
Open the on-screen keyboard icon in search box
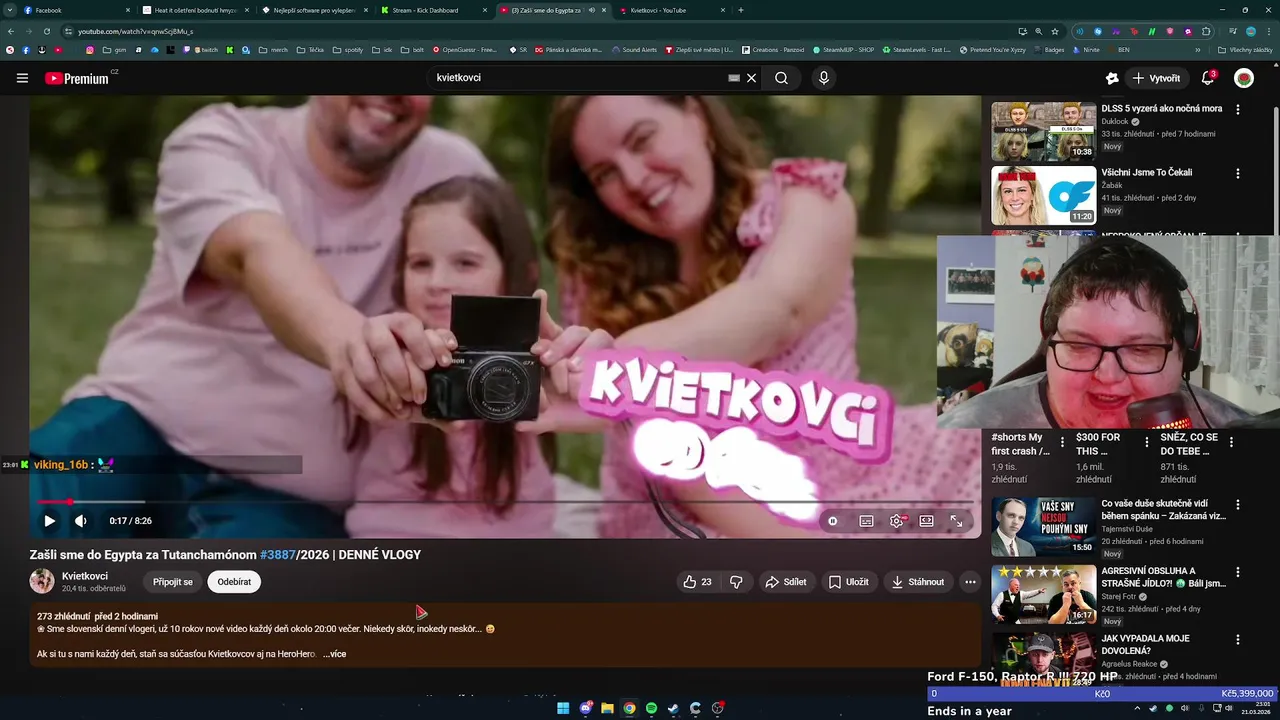734,78
